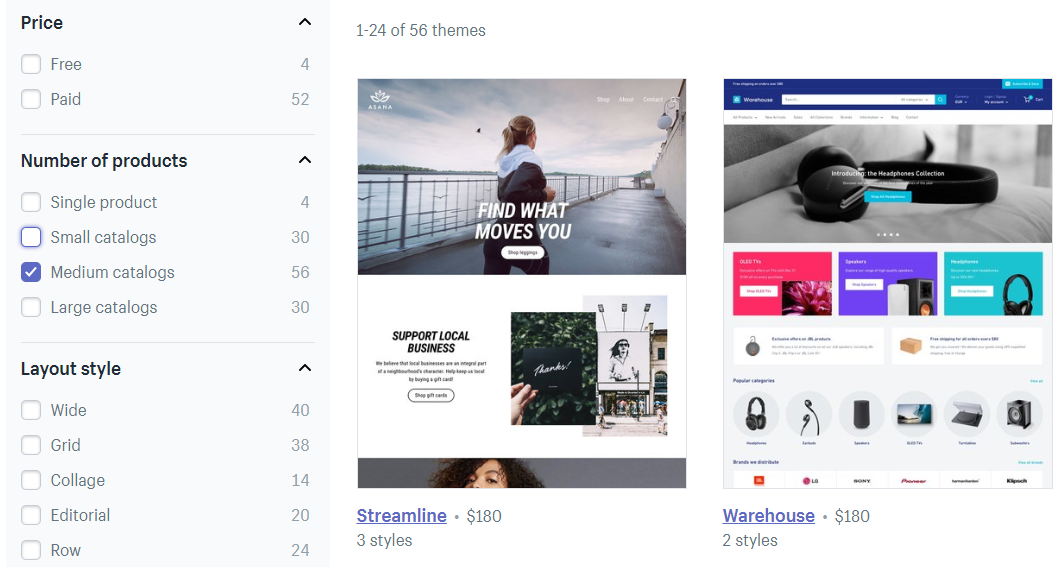Screen dimensions: 1061x567
Task: Check the Paid price checkbox
Action: coord(31,99)
